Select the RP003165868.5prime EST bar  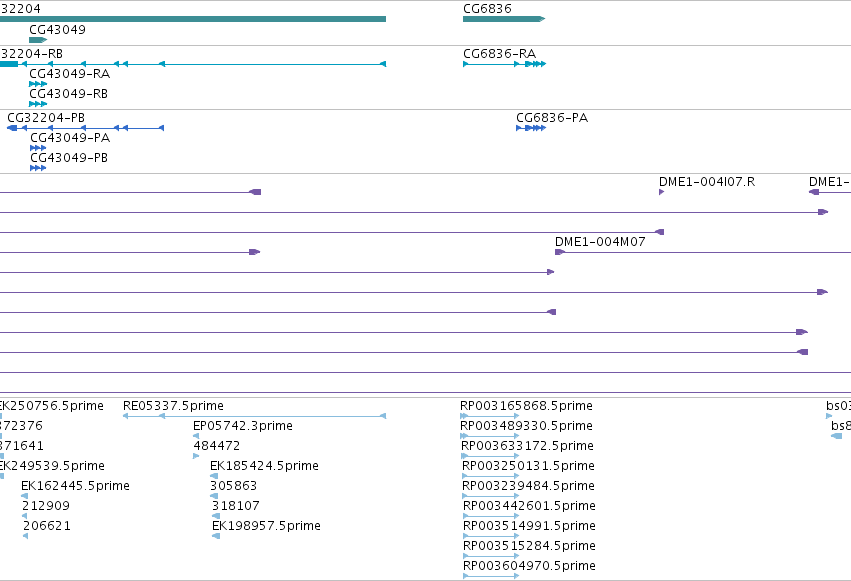(x=490, y=416)
